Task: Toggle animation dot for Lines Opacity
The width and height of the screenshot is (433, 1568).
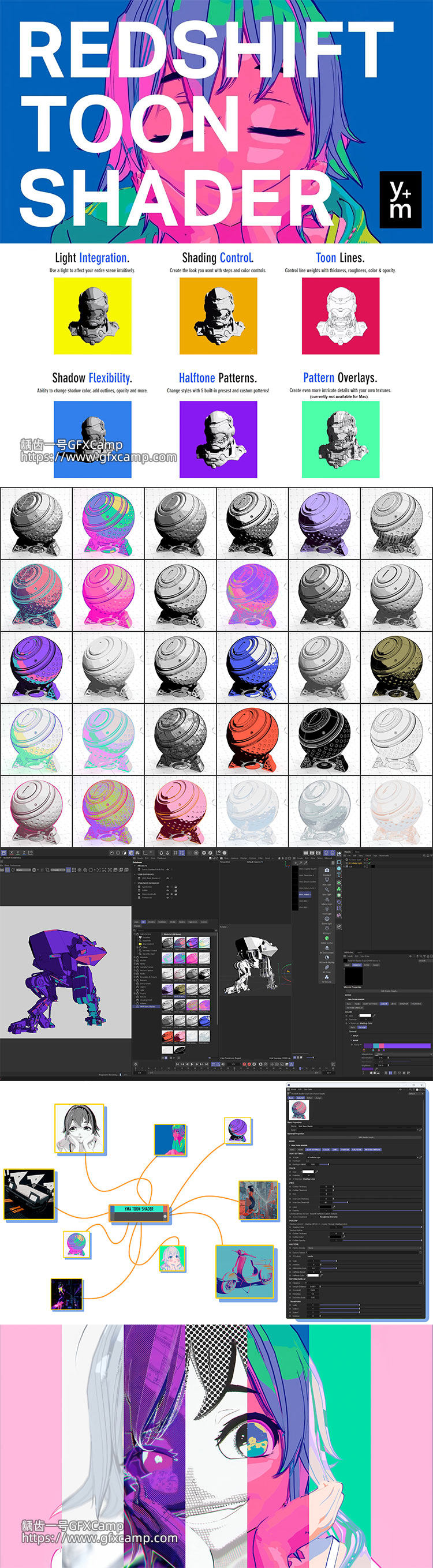Action: (290, 1211)
